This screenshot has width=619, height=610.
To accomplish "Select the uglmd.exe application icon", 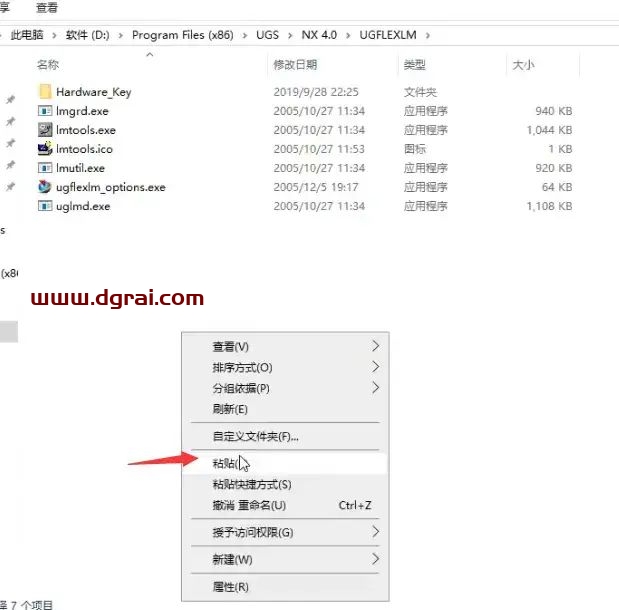I will pos(45,206).
